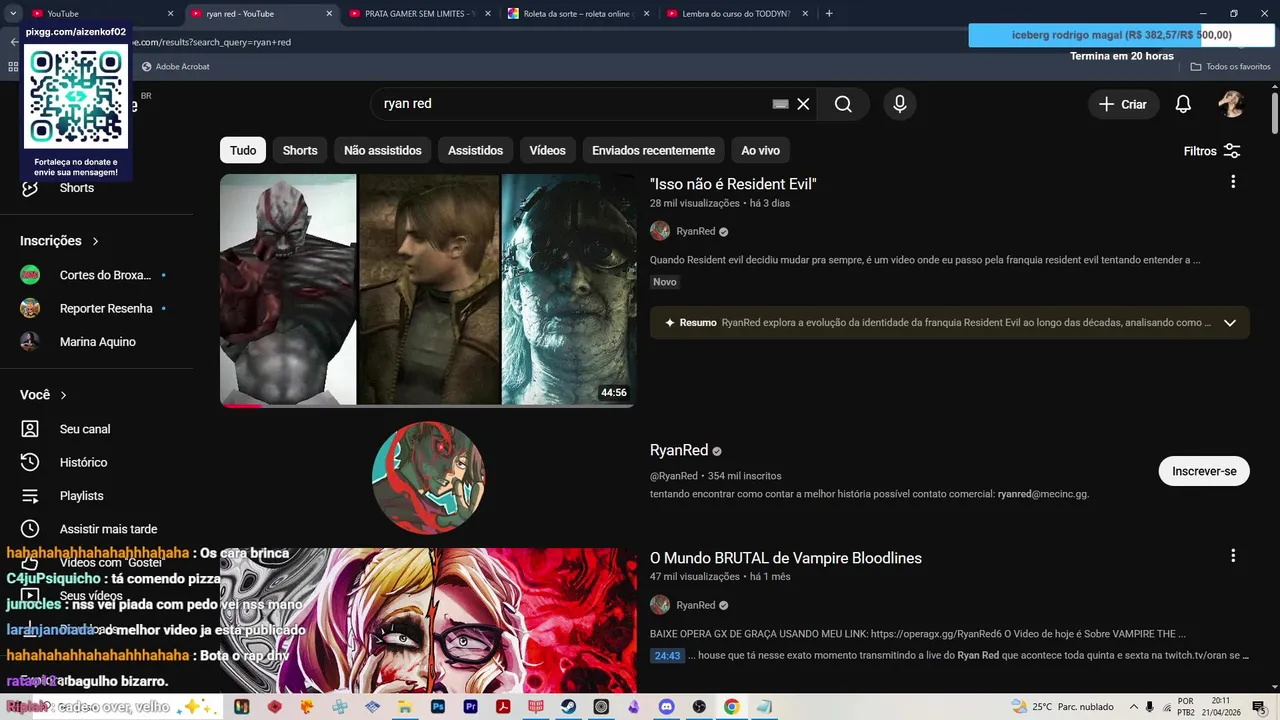Click the Playlists list icon

pos(30,496)
